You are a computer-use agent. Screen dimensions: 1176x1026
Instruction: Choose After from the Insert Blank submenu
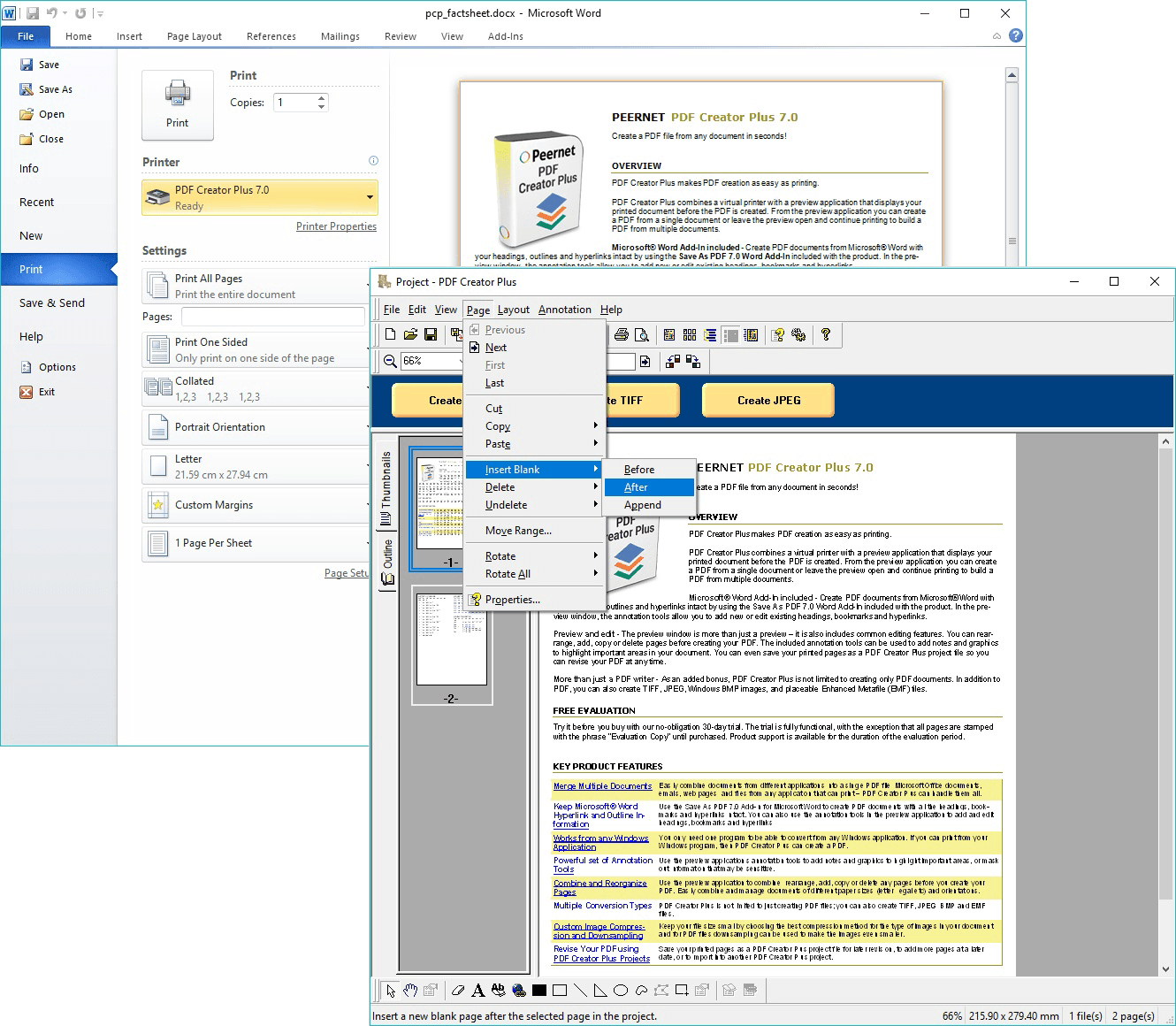[637, 487]
